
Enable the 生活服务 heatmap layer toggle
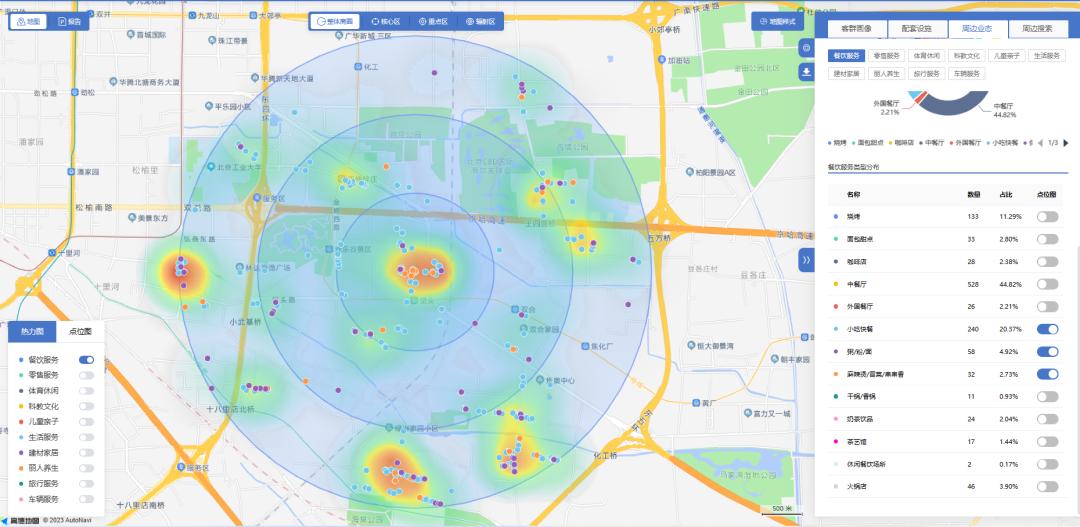[x=87, y=437]
